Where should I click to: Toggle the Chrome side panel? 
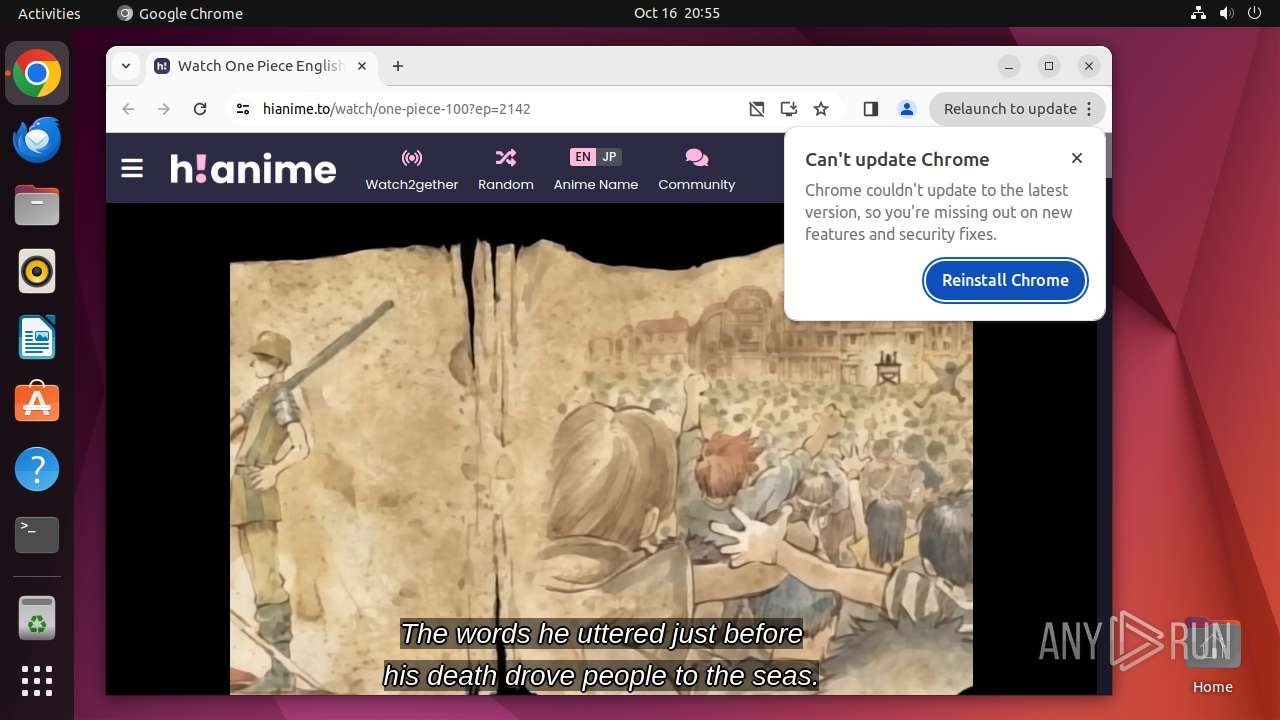(870, 109)
